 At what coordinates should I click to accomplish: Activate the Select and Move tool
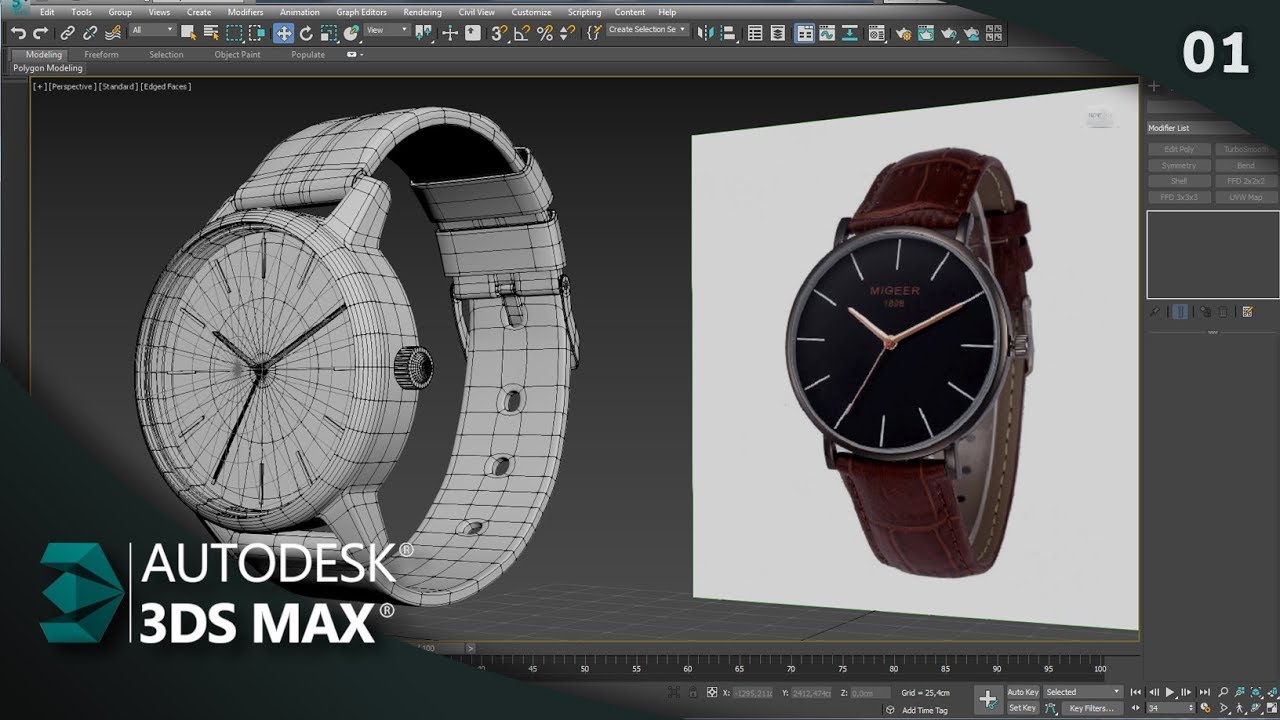click(284, 33)
